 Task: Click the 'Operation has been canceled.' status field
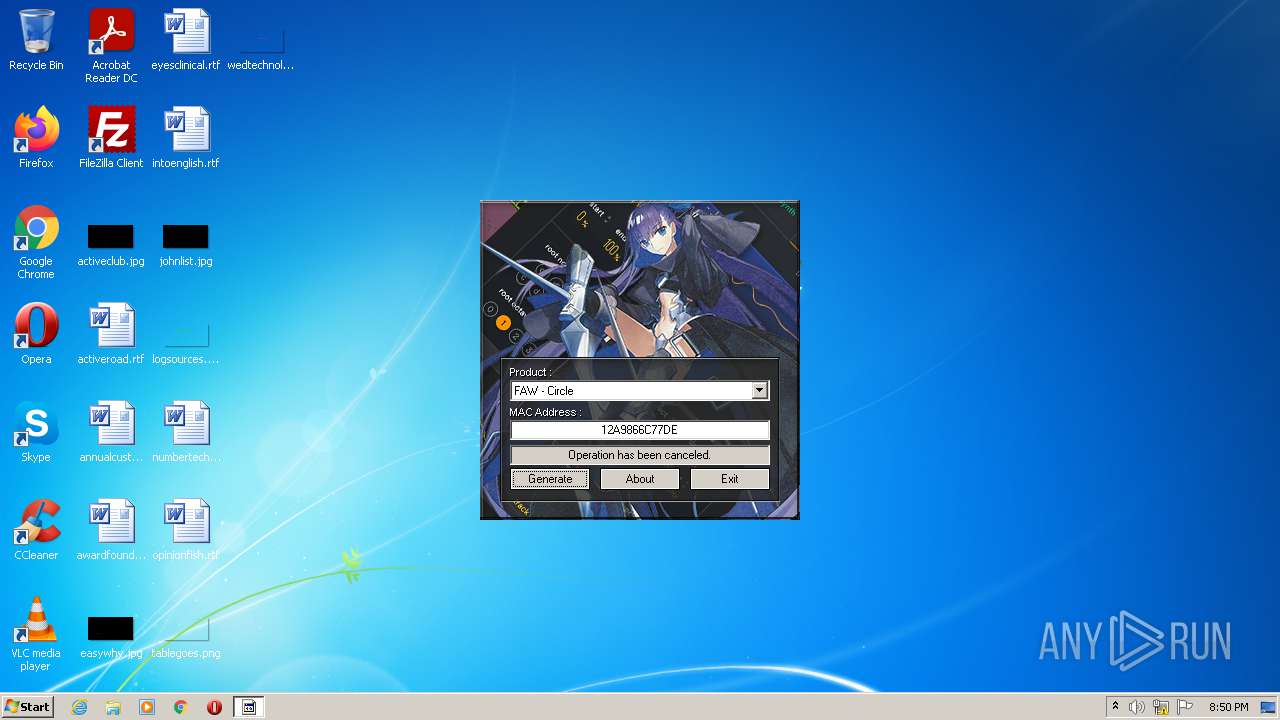(x=640, y=455)
